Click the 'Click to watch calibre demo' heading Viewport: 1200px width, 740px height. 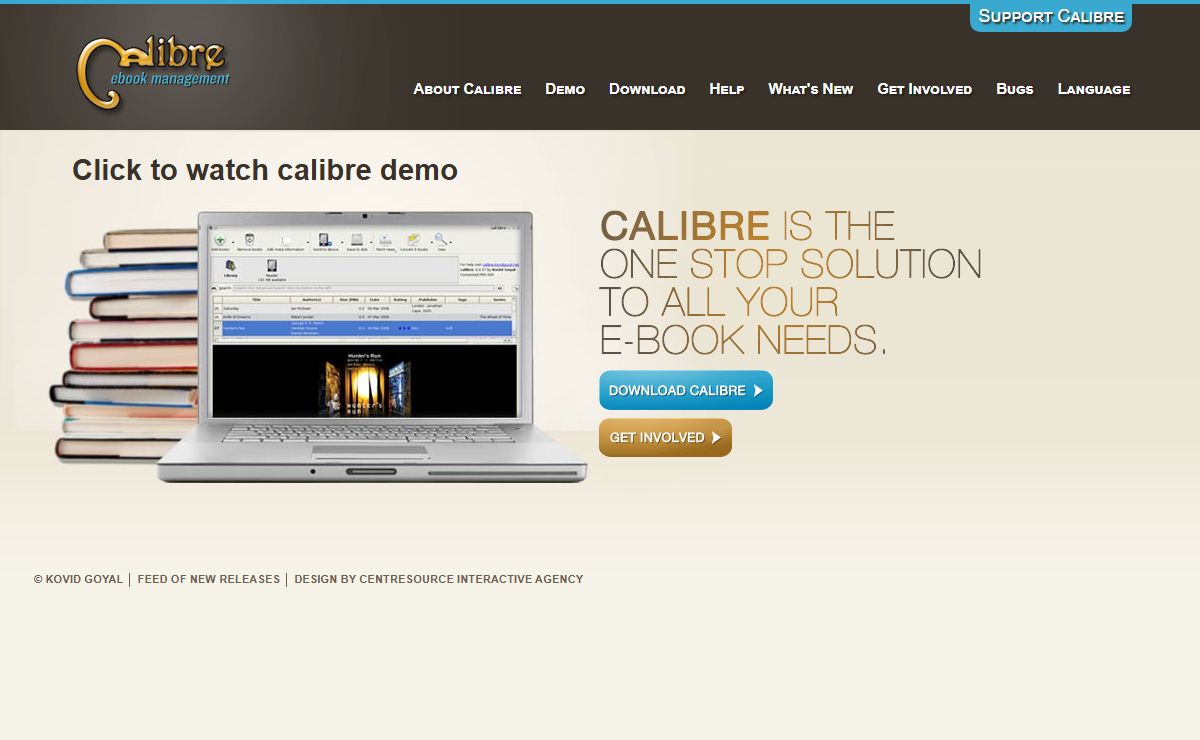pos(265,170)
